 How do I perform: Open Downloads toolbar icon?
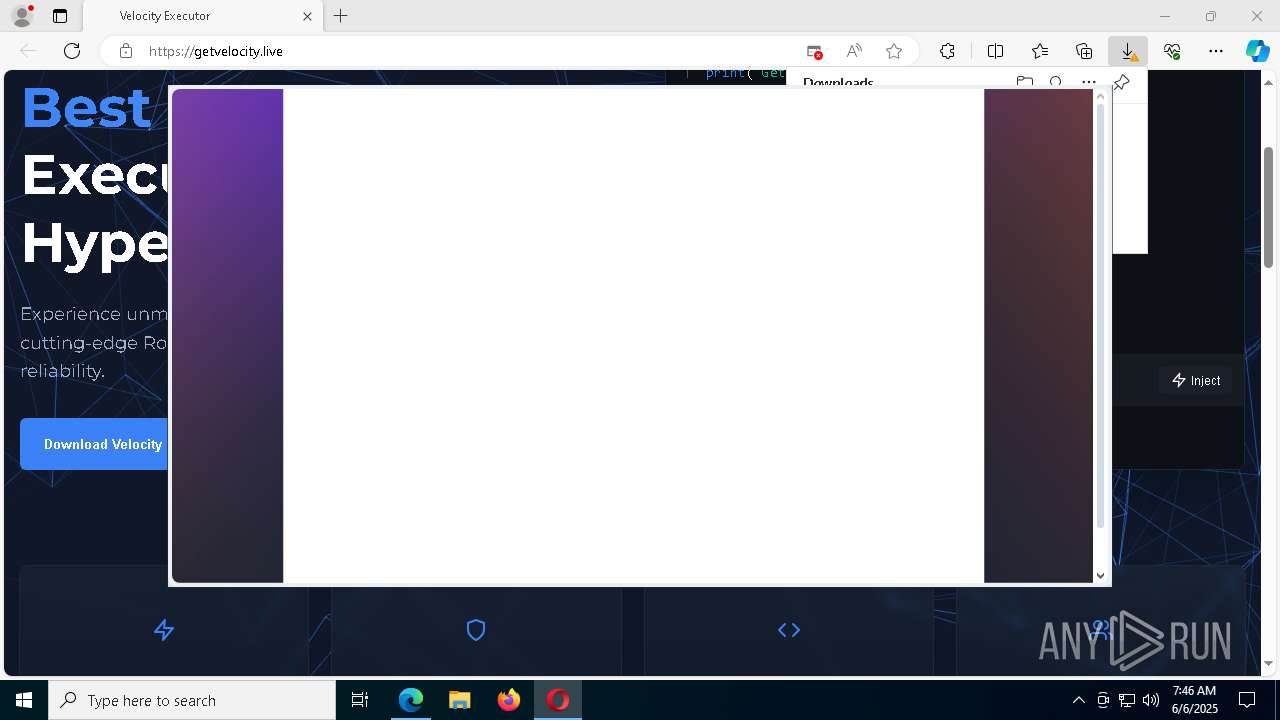click(1128, 51)
